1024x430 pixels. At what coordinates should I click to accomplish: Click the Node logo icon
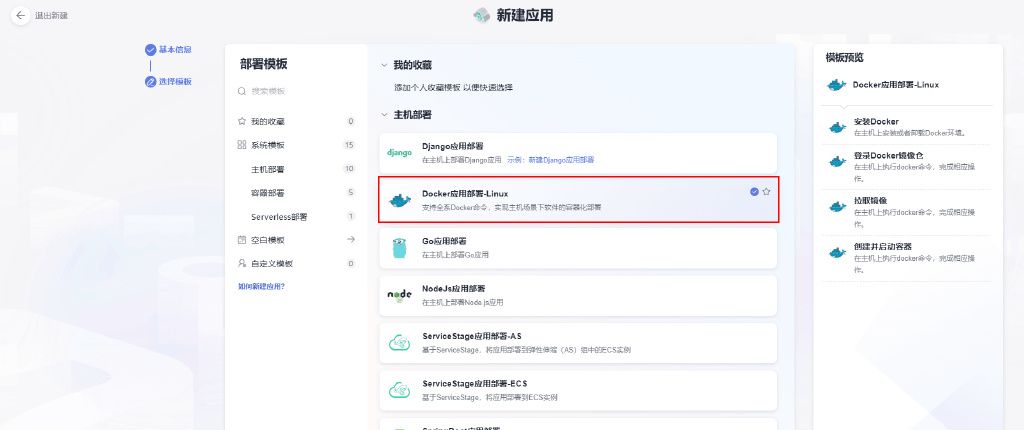399,295
